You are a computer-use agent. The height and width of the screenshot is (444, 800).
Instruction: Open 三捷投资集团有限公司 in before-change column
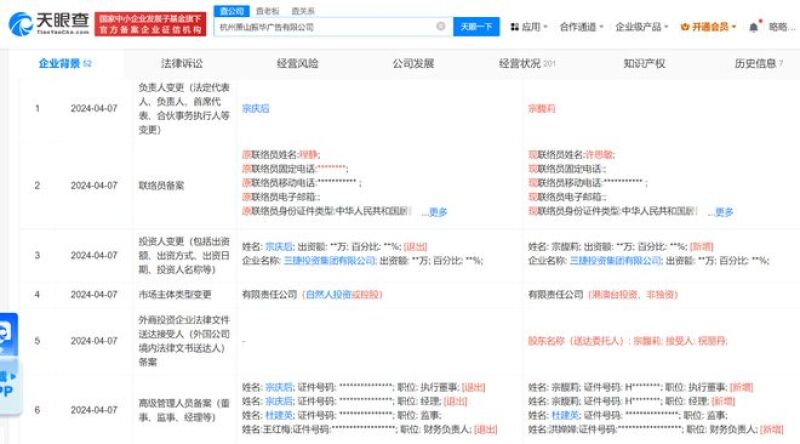pos(330,260)
